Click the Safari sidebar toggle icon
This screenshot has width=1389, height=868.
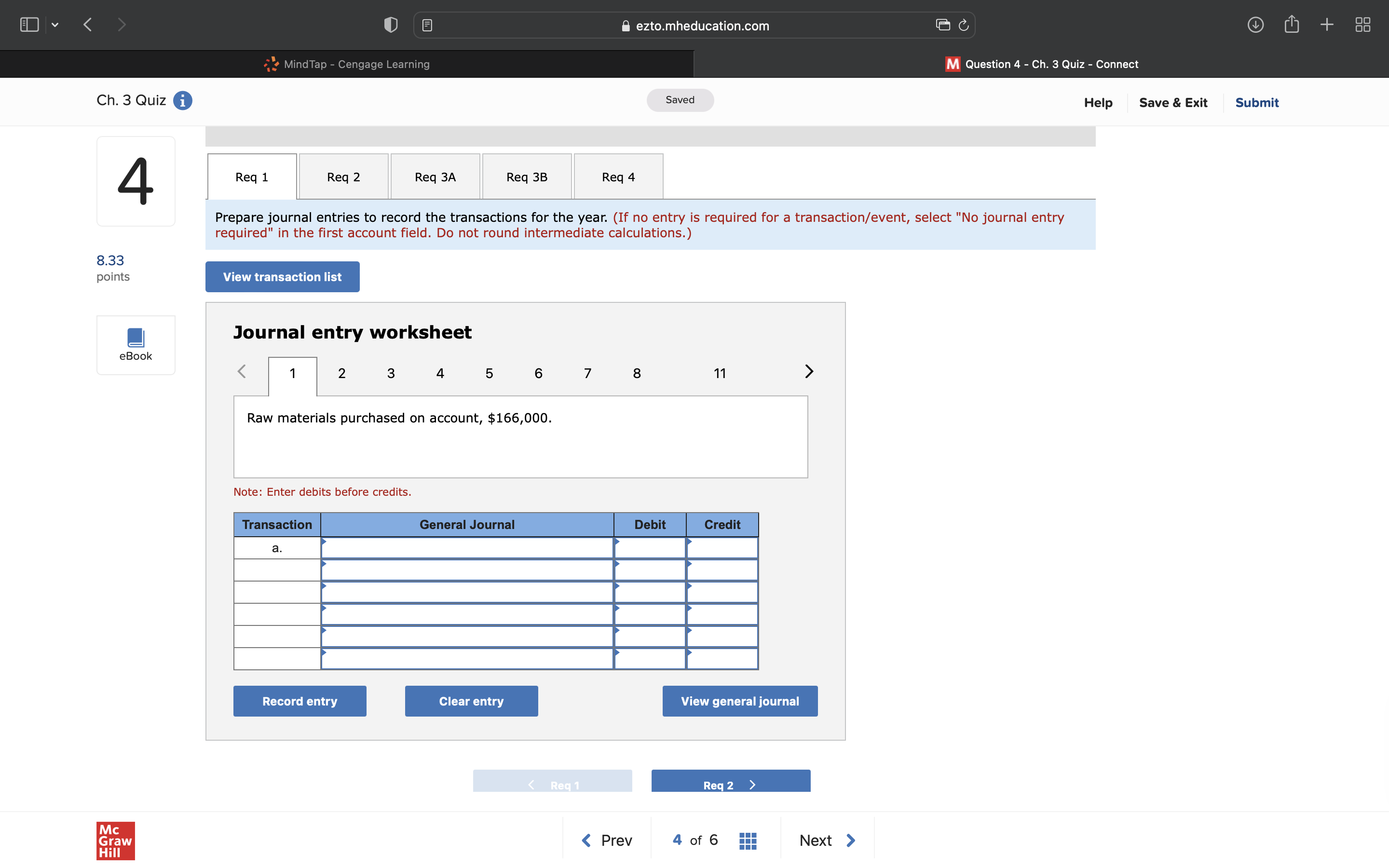point(29,25)
